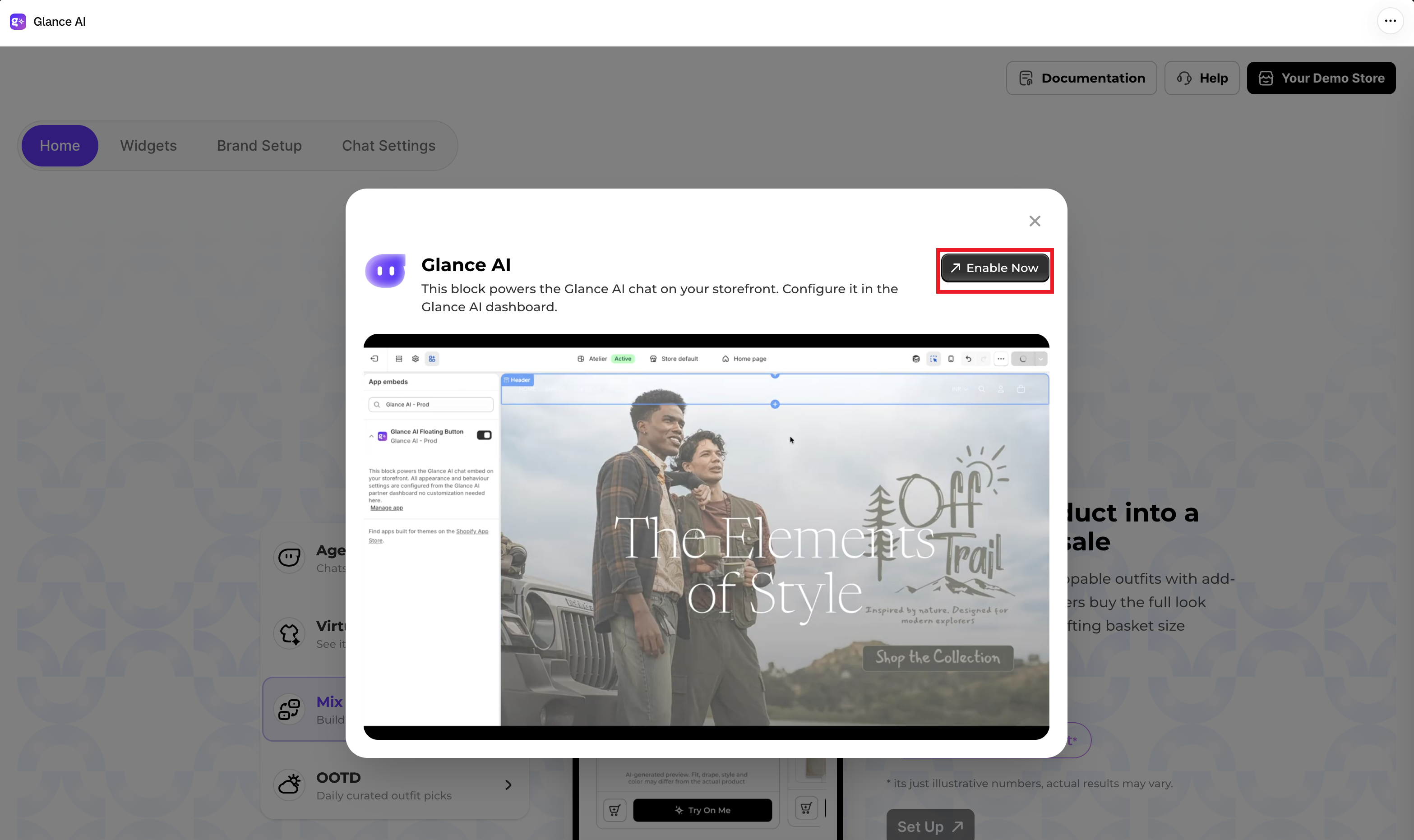Click the sections icon in preview toolbar
1414x840 pixels.
coord(399,359)
